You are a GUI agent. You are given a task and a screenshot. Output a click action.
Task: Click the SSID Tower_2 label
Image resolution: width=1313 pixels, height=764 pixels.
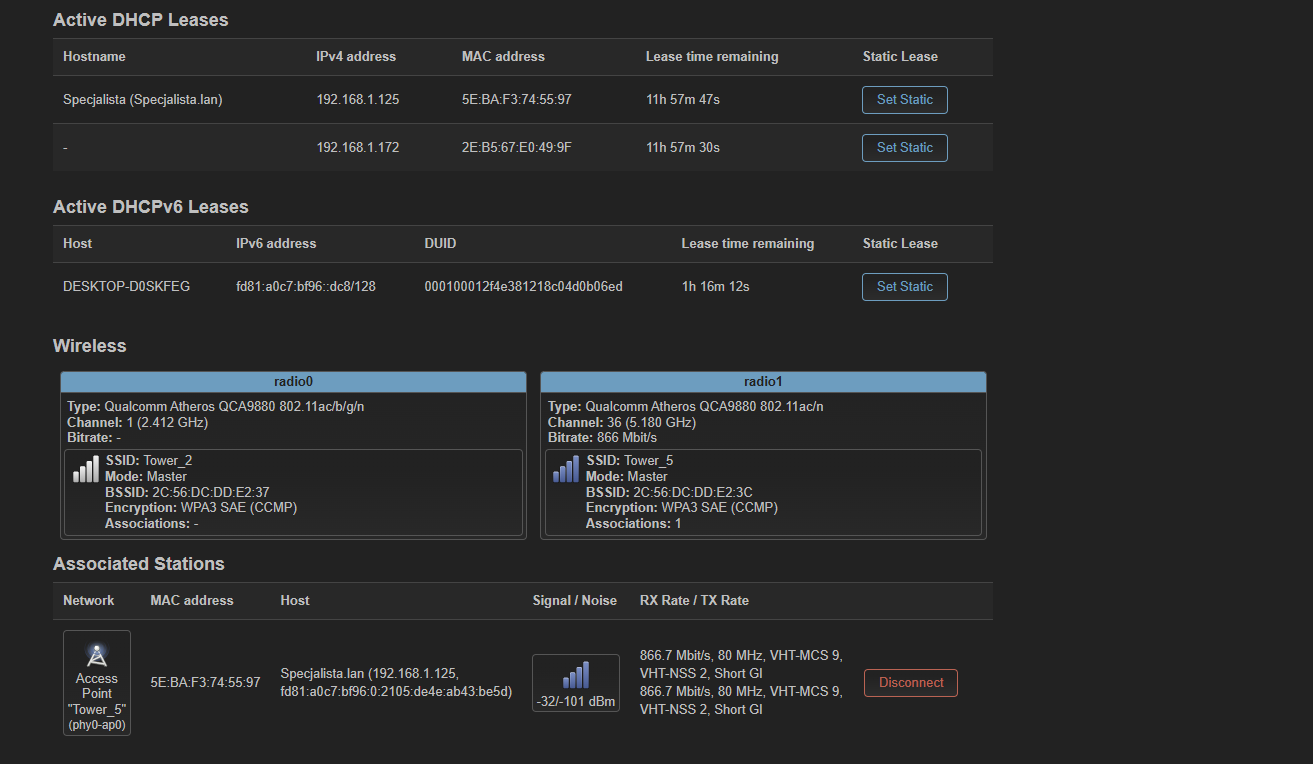(x=149, y=461)
